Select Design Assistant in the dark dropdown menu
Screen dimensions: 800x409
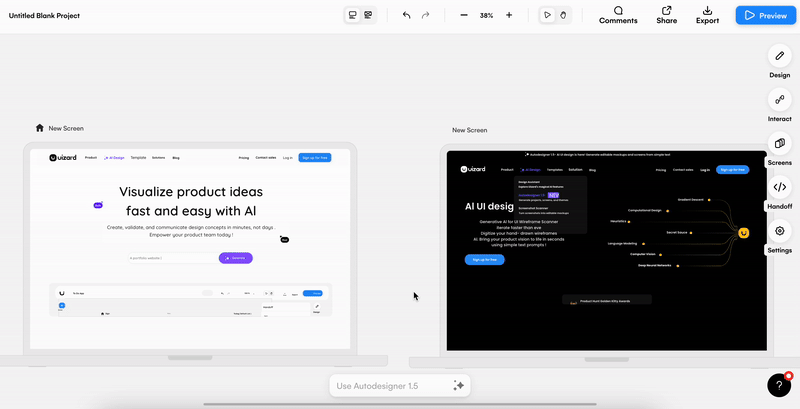point(529,182)
